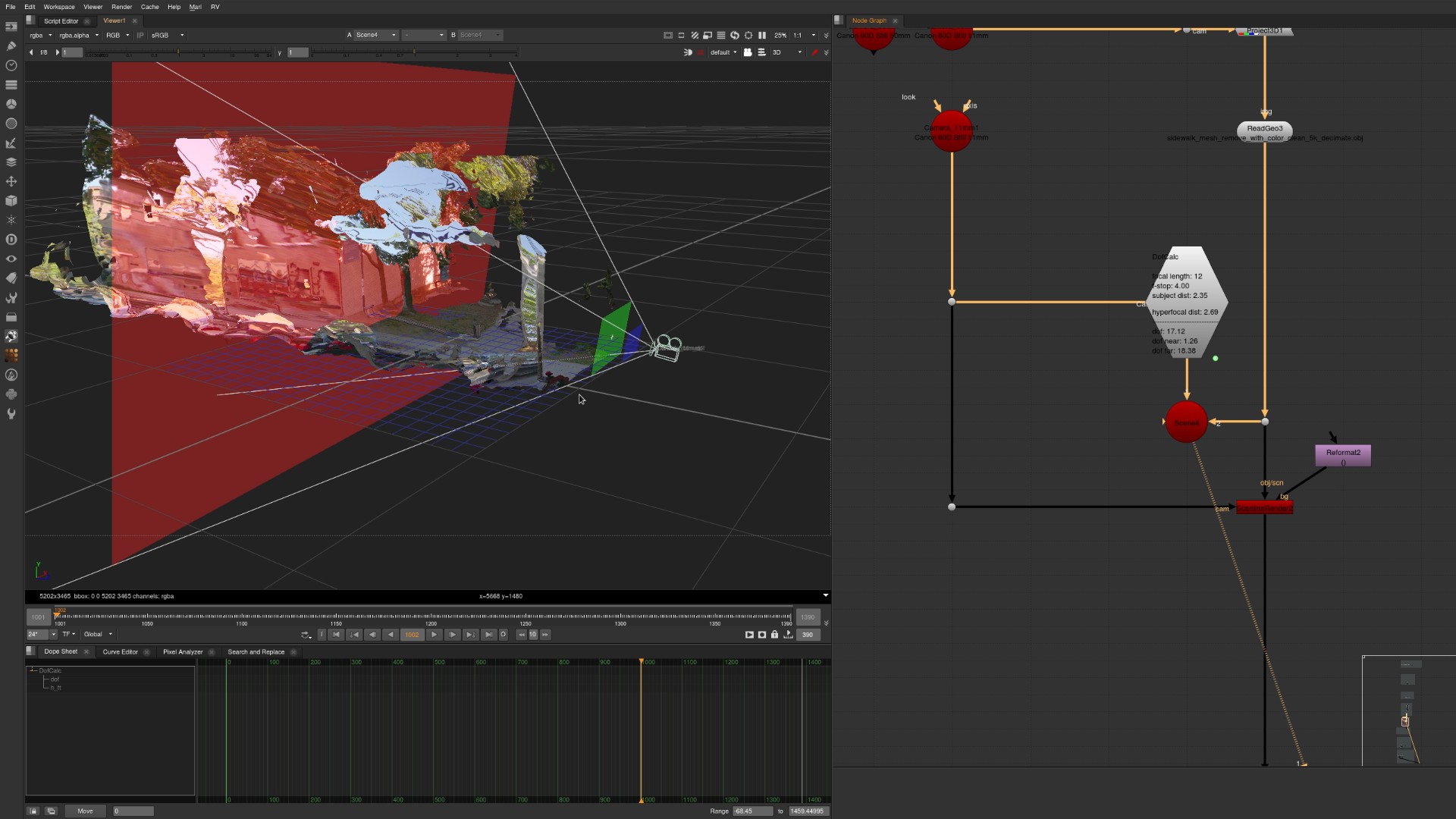
Task: Select the Scene4 node circle
Action: 1186,422
